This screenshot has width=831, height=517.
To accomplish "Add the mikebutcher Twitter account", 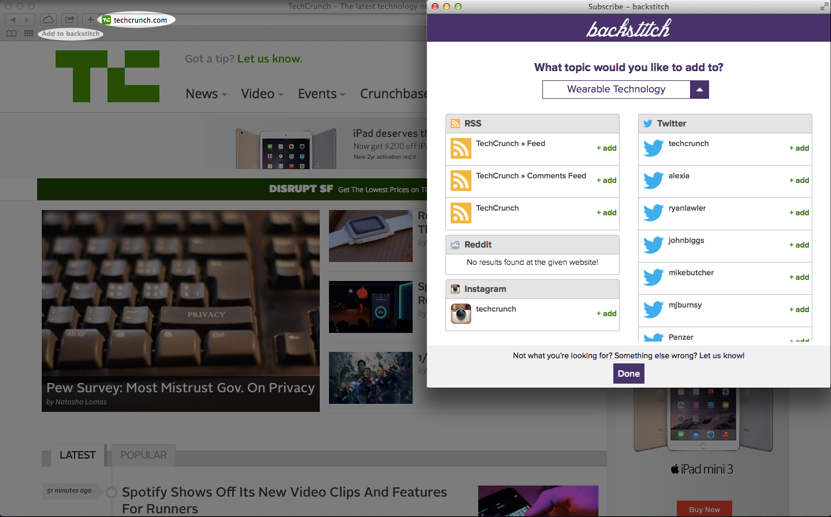I will click(799, 278).
